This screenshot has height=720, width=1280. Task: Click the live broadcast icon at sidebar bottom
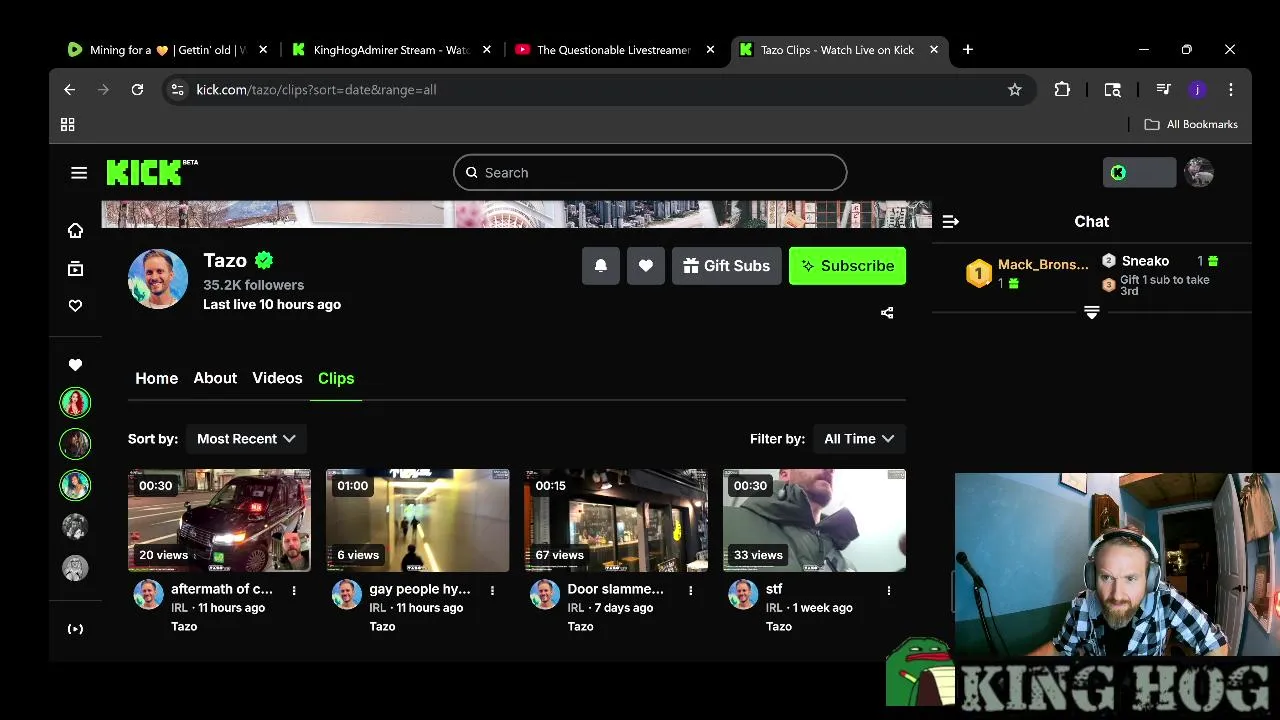[x=75, y=629]
